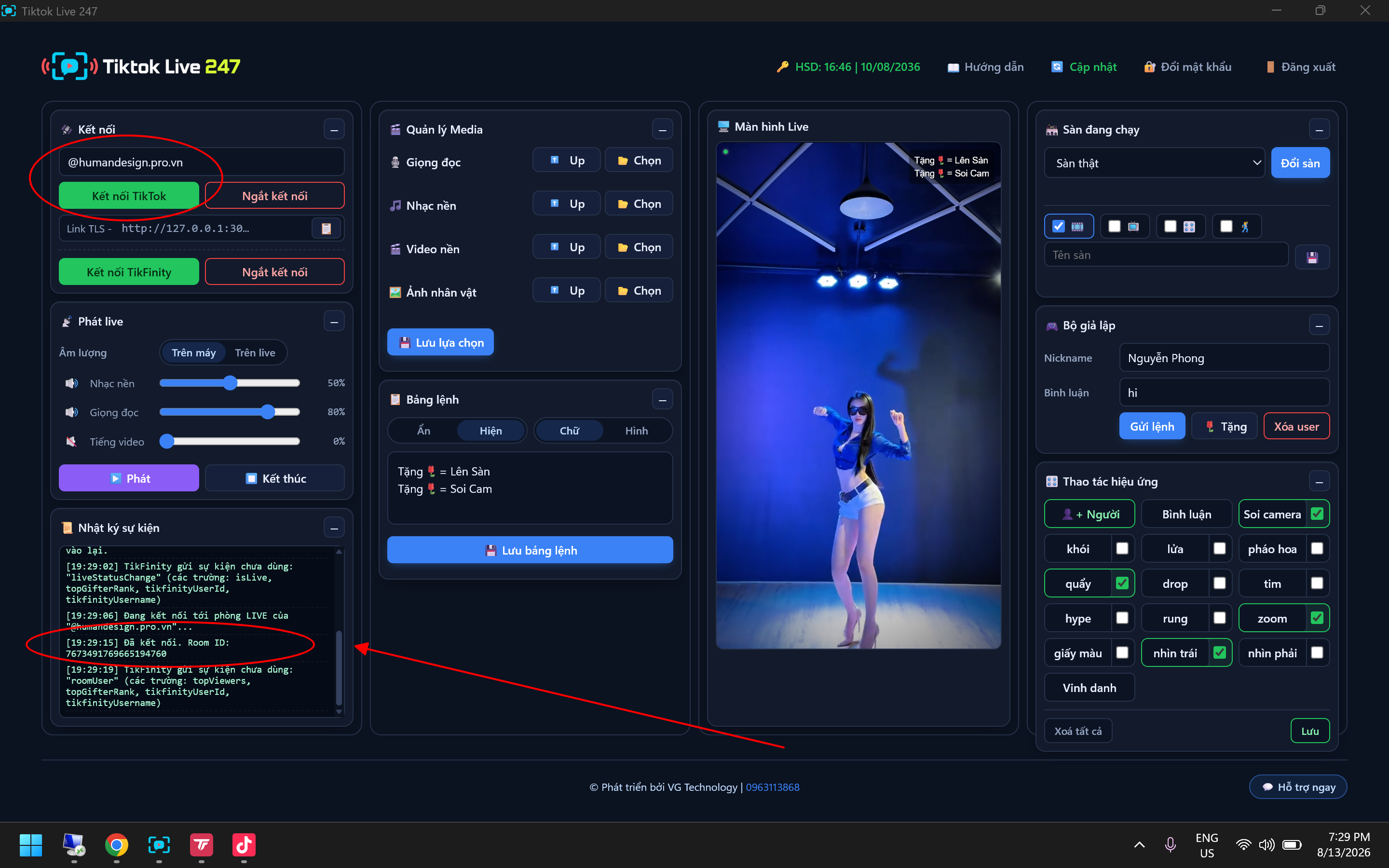Viewport: 1389px width, 868px height.
Task: Open Google Chrome from the taskbar
Action: pos(117,844)
